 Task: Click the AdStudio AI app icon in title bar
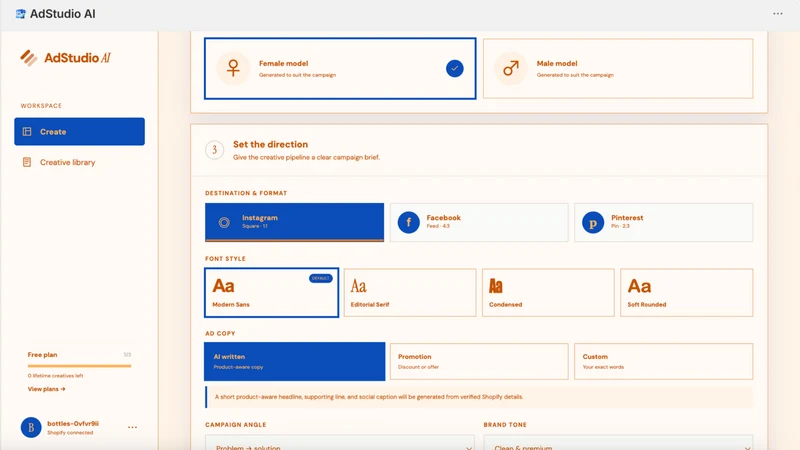[x=20, y=14]
